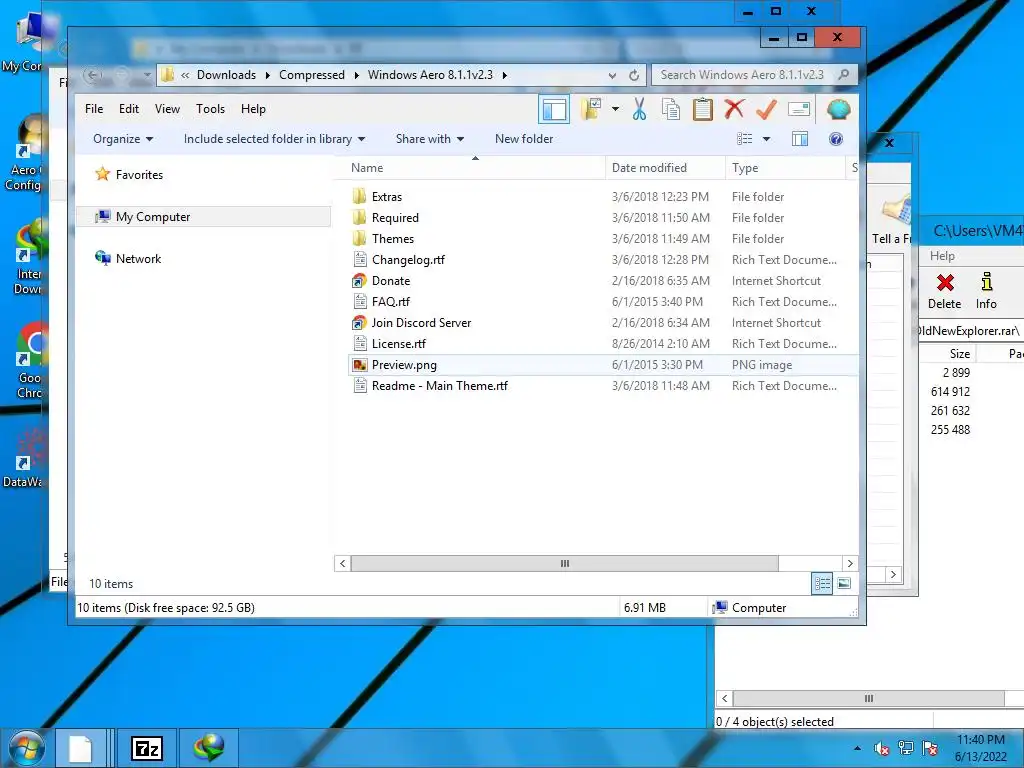This screenshot has width=1024, height=768.
Task: Open the Edit menu
Action: click(x=129, y=109)
